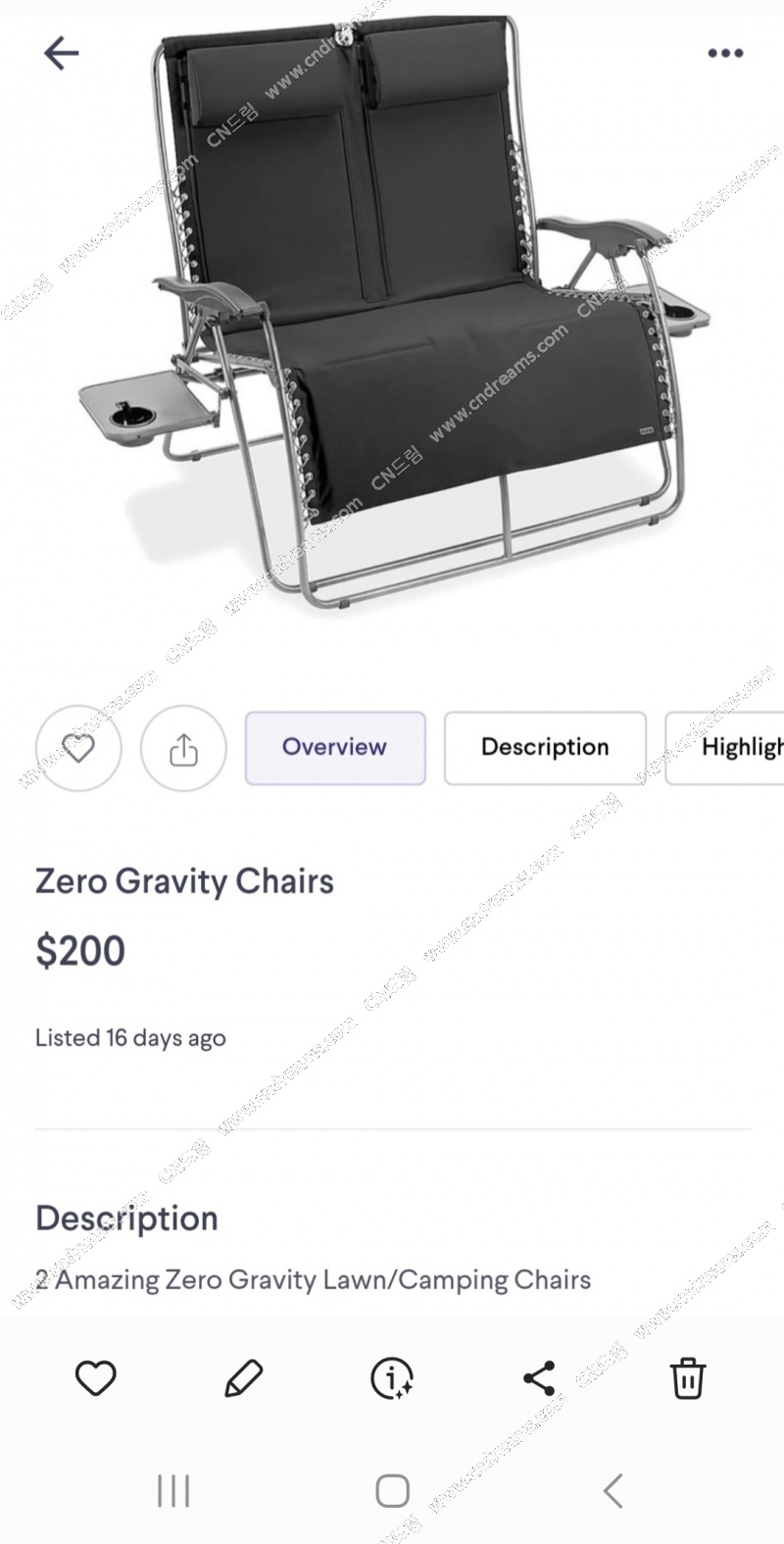
Task: Open the three-dot more options menu
Action: [x=725, y=53]
